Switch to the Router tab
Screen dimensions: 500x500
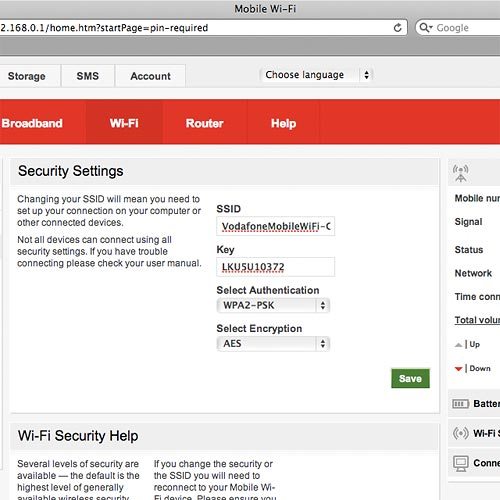(205, 123)
